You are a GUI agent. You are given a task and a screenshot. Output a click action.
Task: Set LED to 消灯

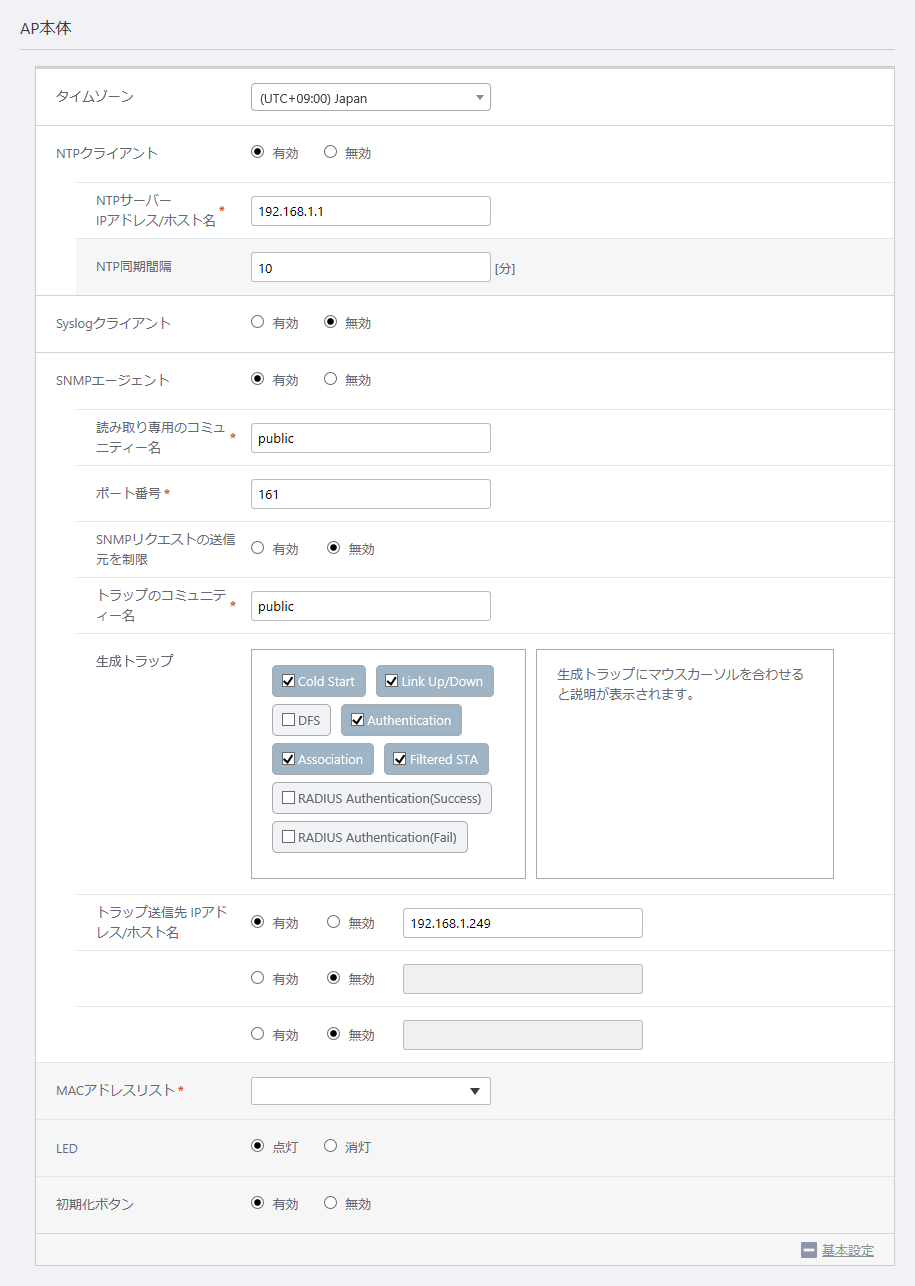point(330,1146)
